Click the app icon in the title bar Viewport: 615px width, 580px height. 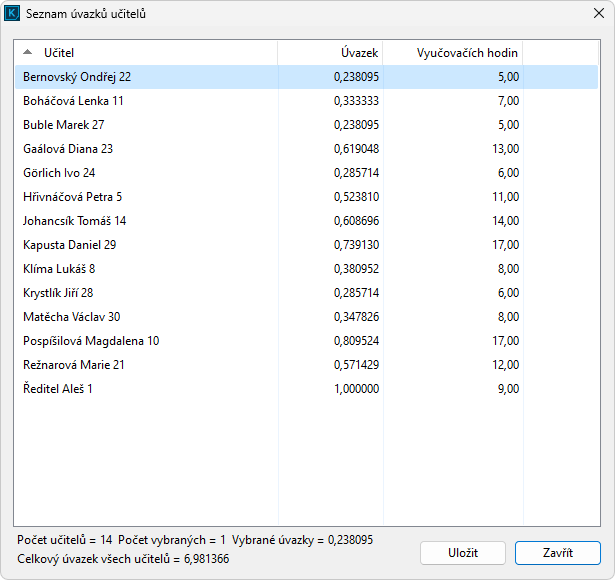[x=15, y=14]
